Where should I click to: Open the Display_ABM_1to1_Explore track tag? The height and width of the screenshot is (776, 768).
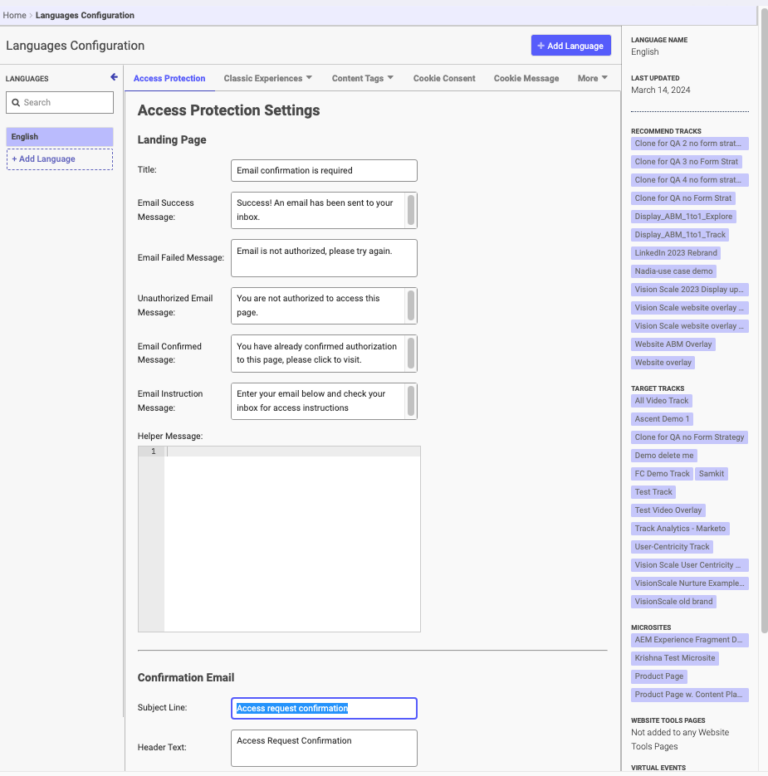(683, 216)
